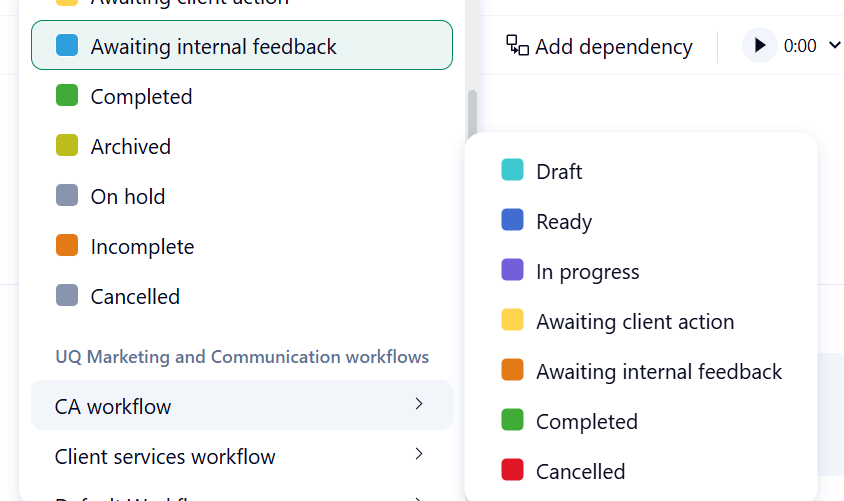Image resolution: width=844 pixels, height=501 pixels.
Task: Select Cancelled in the left status list
Action: pos(135,296)
